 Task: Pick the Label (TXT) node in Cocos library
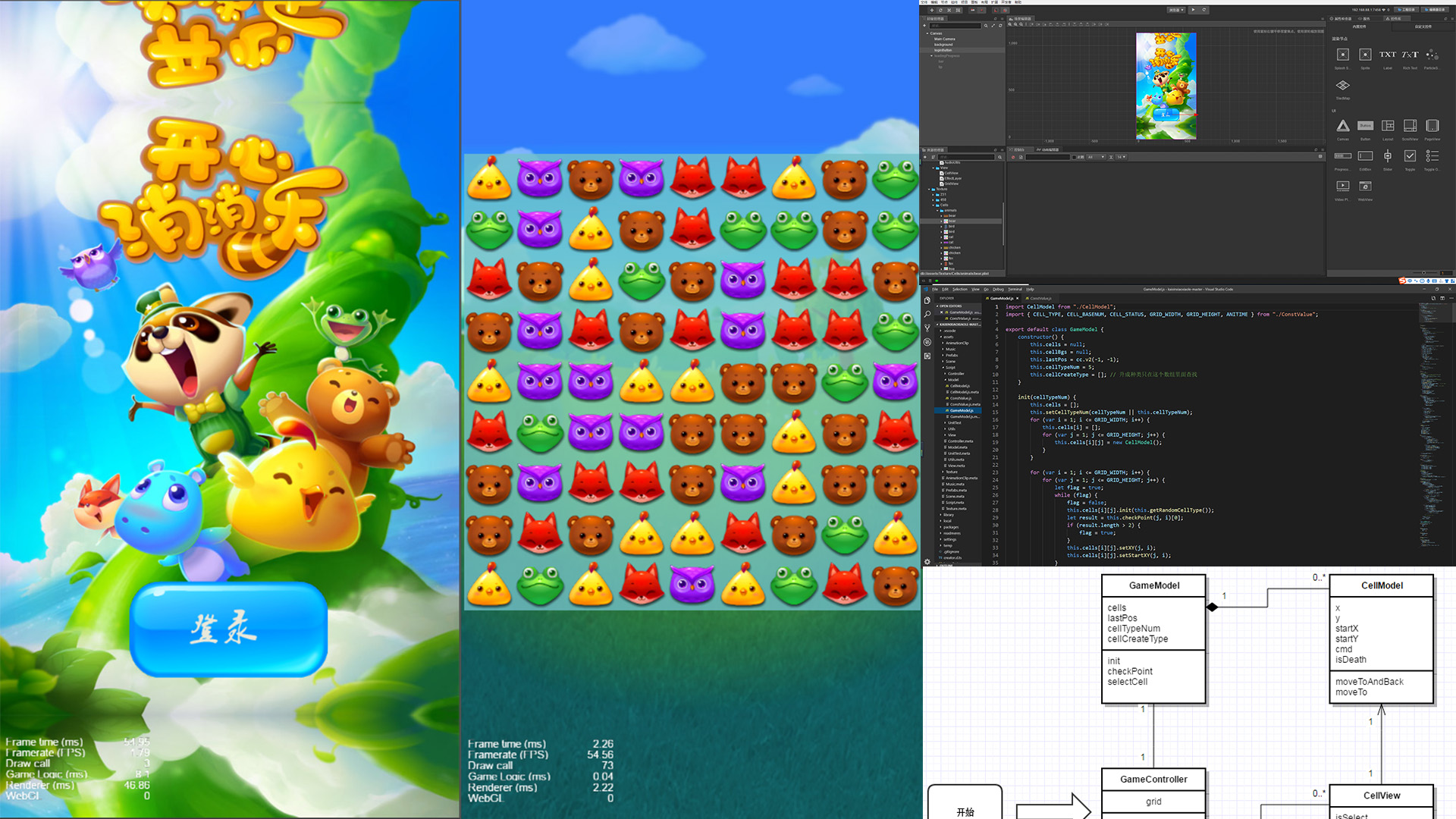[1388, 55]
